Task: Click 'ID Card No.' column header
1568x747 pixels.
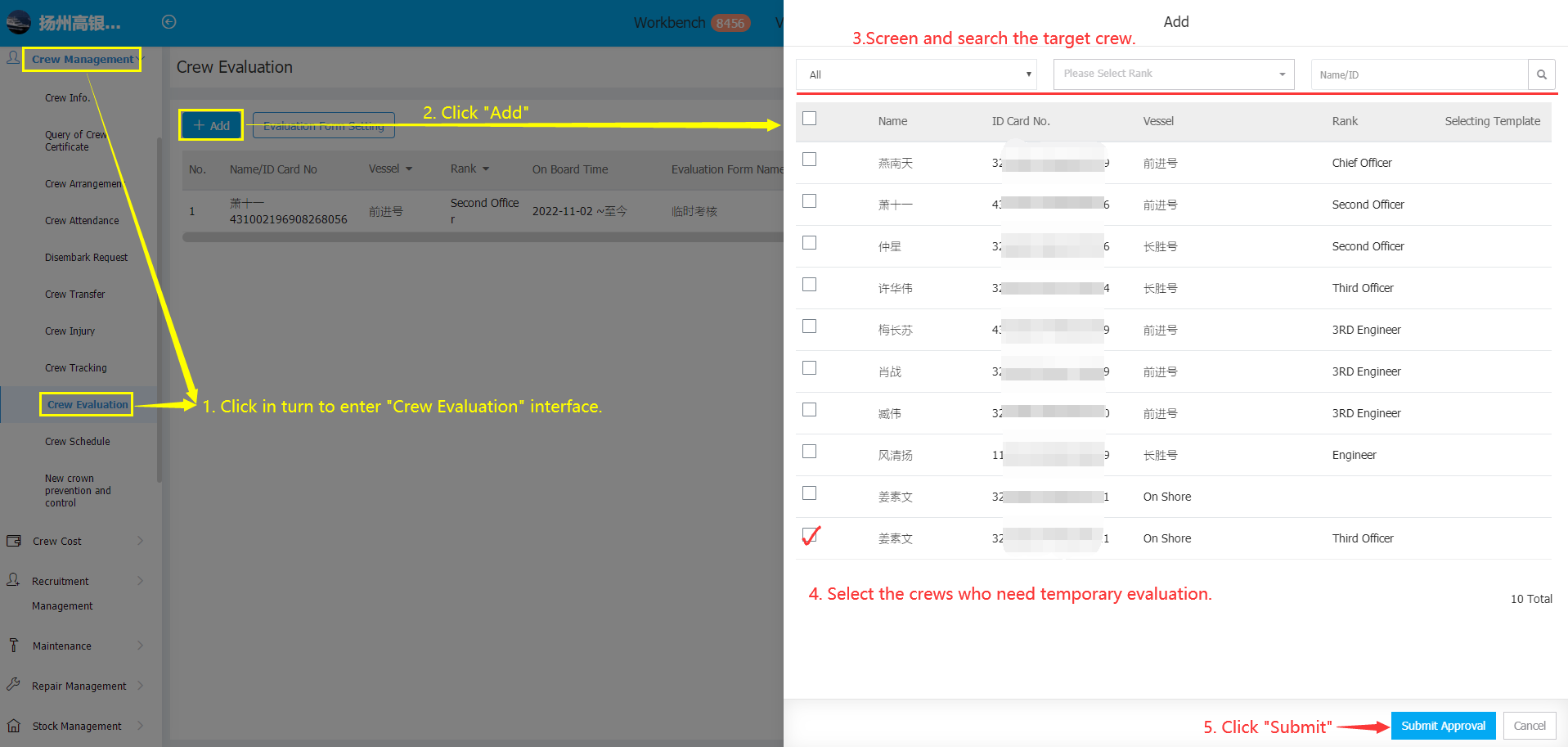Action: (x=1021, y=121)
